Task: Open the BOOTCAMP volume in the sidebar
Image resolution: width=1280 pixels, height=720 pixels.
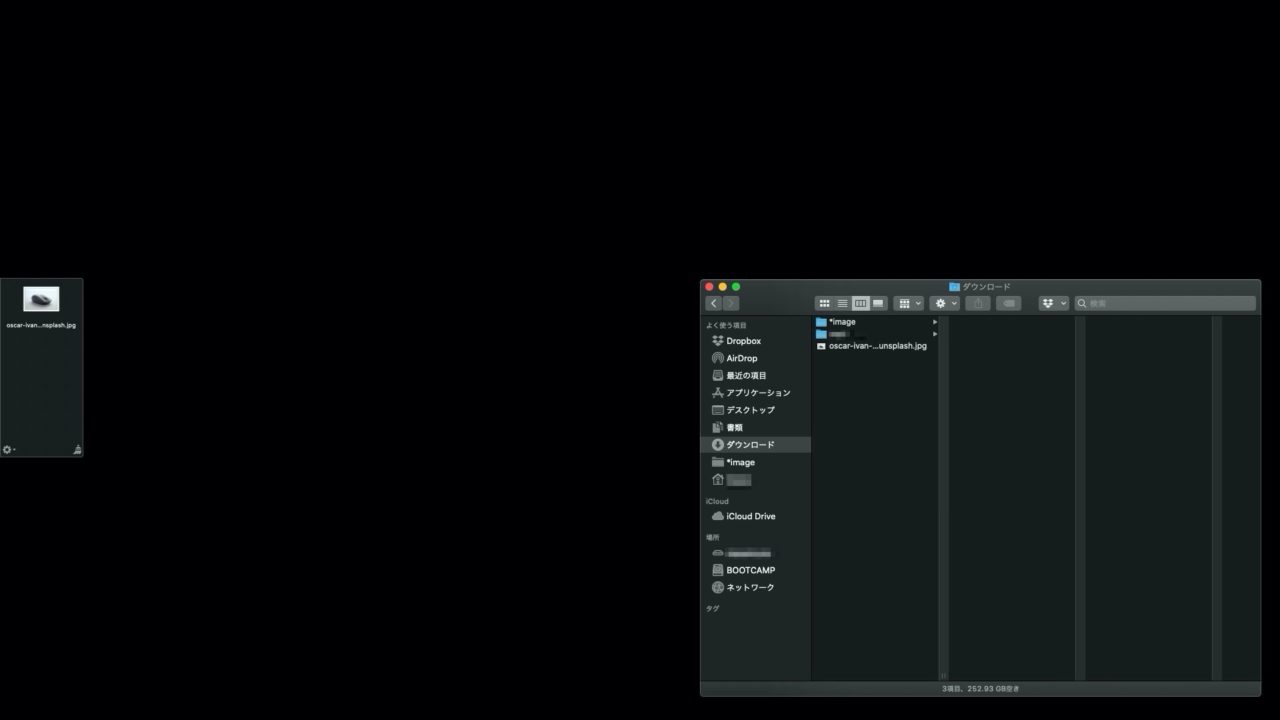Action: coord(755,570)
